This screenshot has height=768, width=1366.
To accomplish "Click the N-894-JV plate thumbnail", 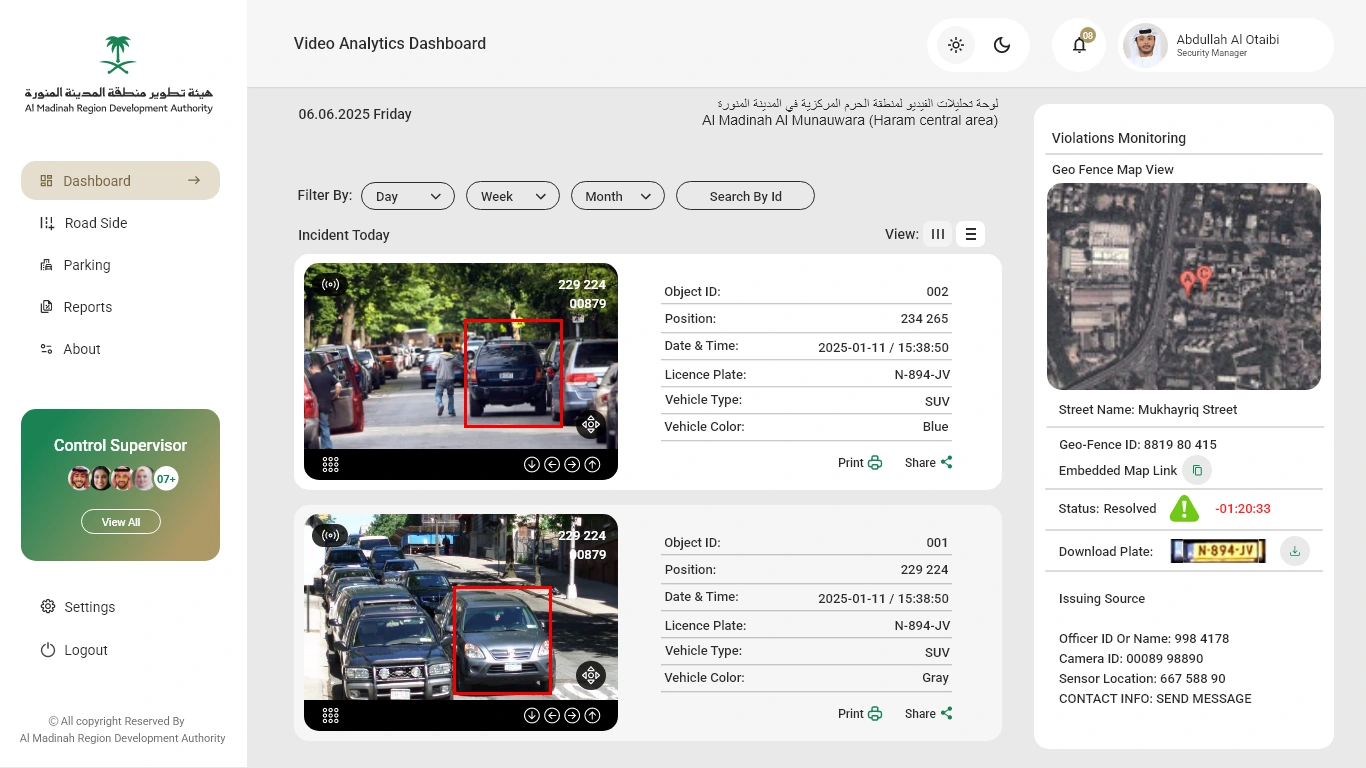I will pos(1218,551).
